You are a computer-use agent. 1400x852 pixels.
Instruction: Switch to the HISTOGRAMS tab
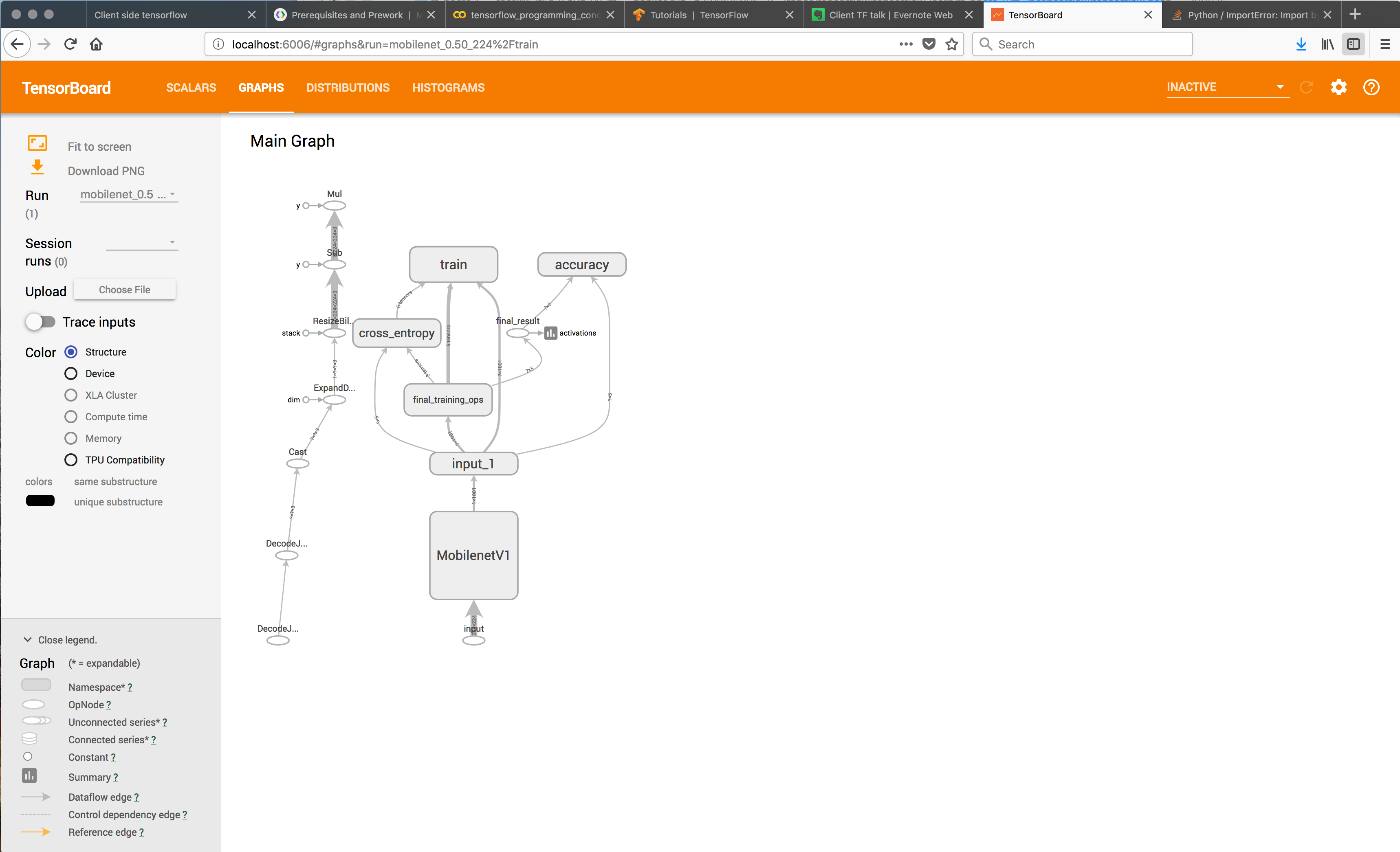pos(448,88)
